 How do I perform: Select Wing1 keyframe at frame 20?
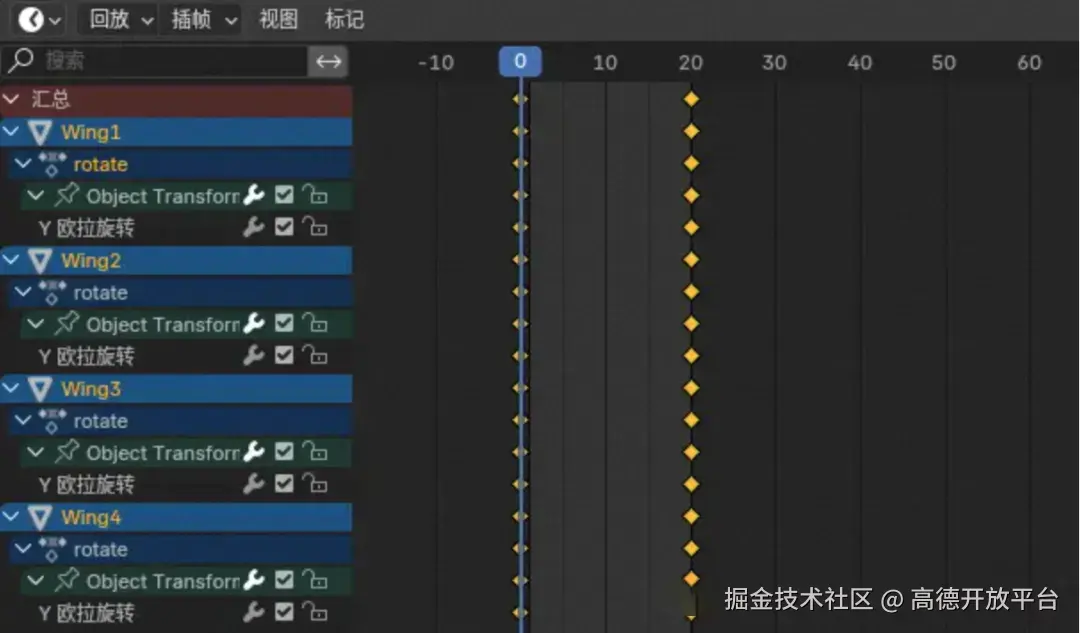691,131
